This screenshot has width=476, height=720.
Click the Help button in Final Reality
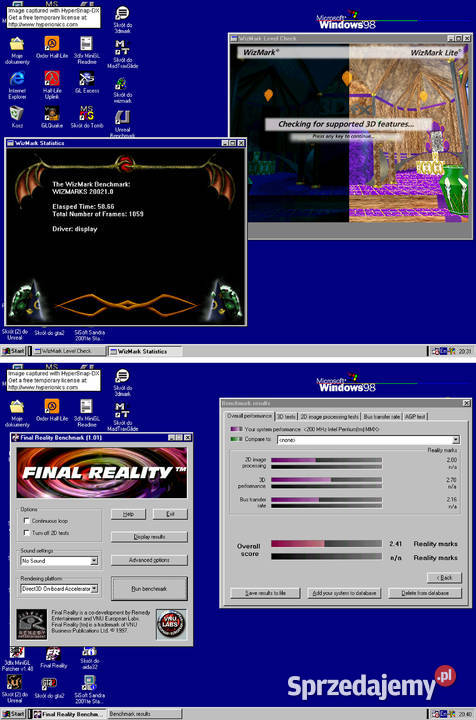pos(128,514)
